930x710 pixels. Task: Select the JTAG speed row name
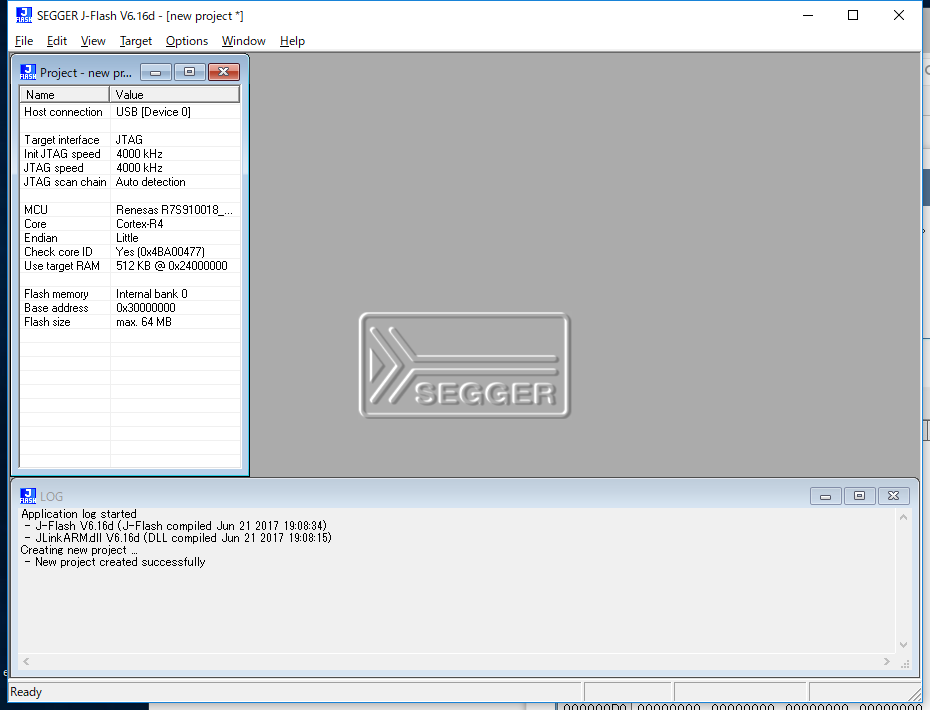53,168
